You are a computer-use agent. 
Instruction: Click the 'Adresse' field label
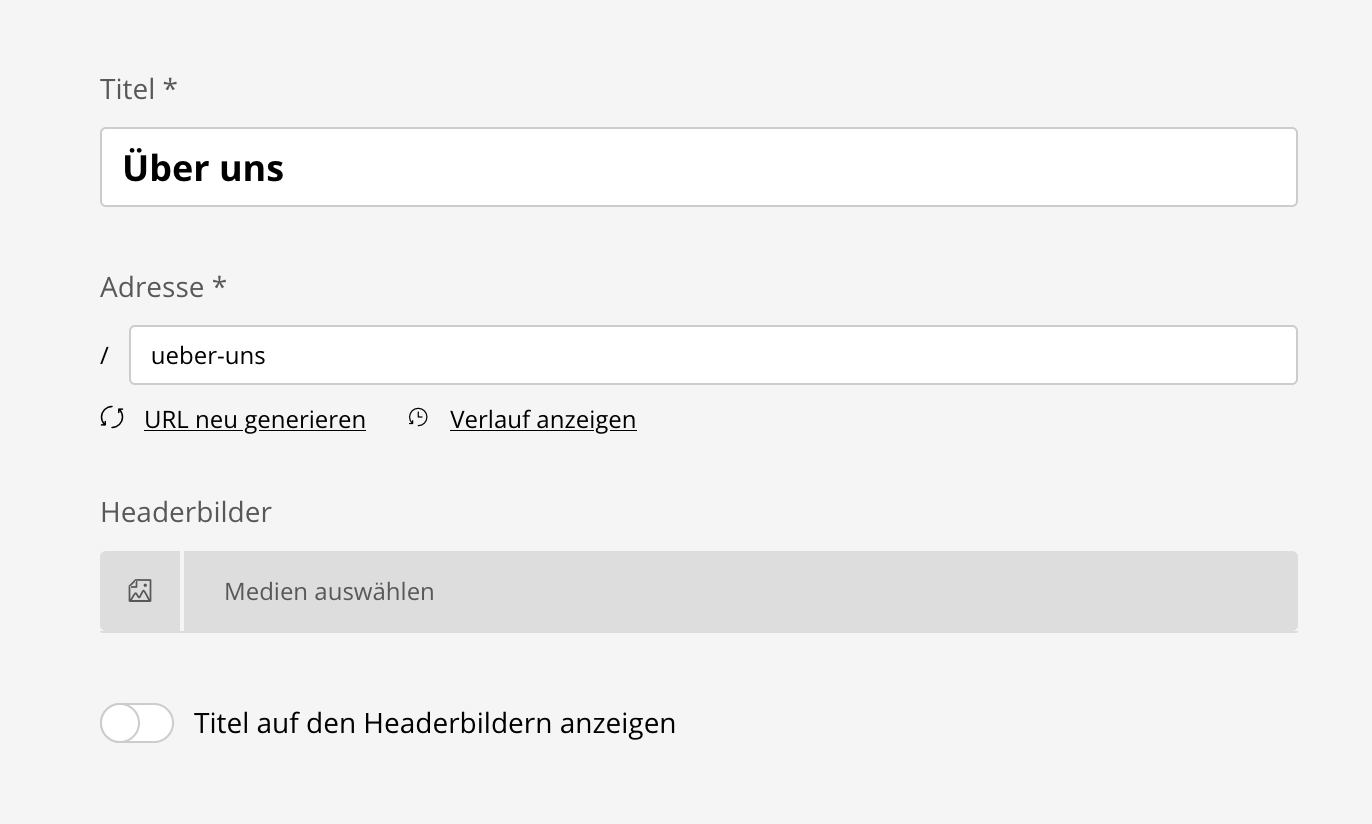pyautogui.click(x=152, y=288)
